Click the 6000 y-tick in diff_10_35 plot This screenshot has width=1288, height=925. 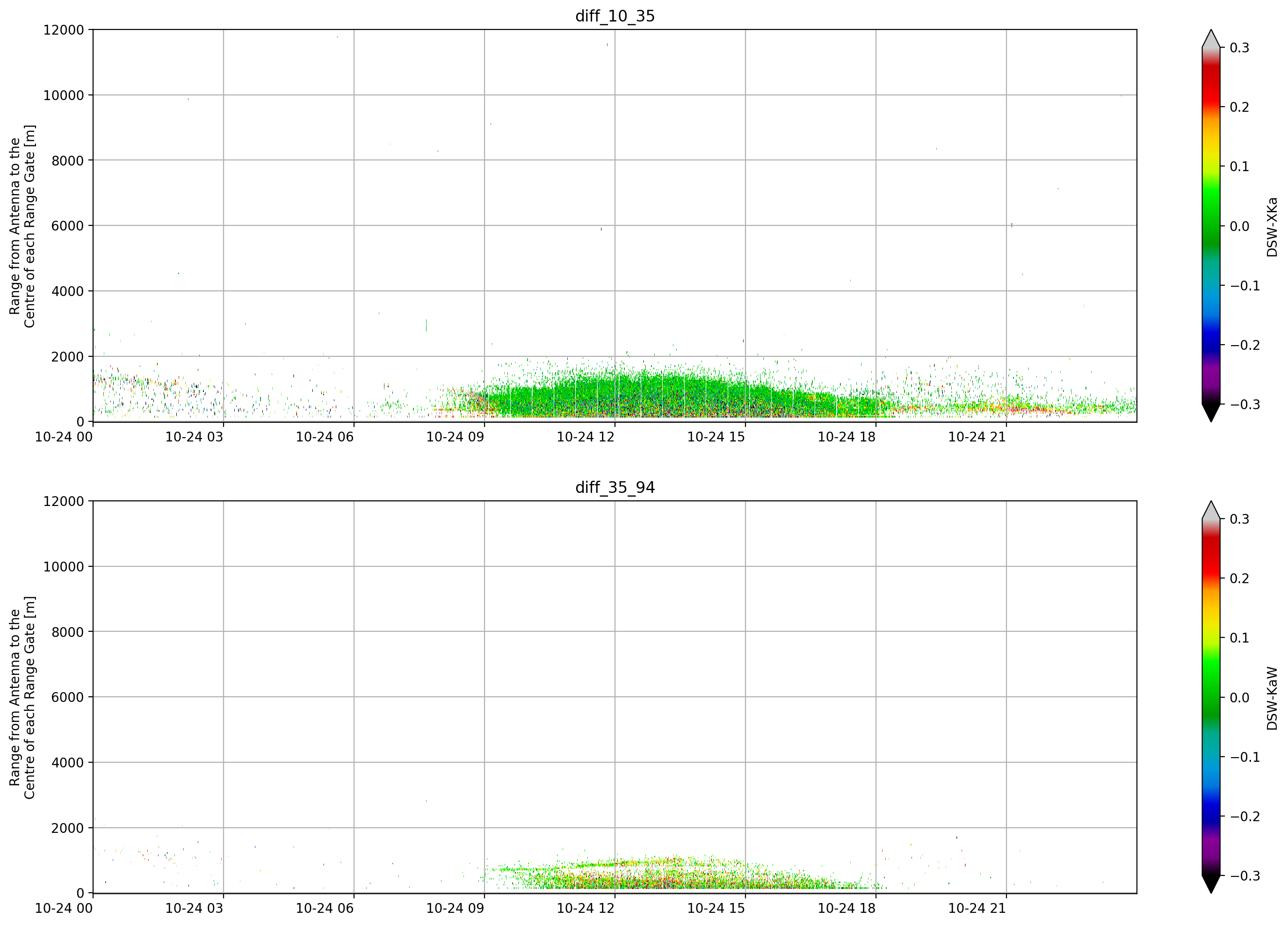(67, 226)
